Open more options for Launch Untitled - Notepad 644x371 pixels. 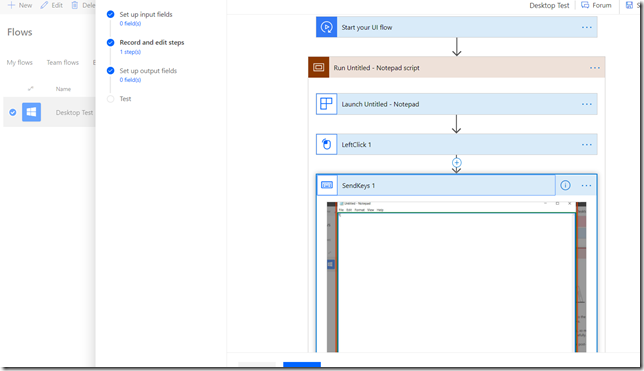click(586, 104)
